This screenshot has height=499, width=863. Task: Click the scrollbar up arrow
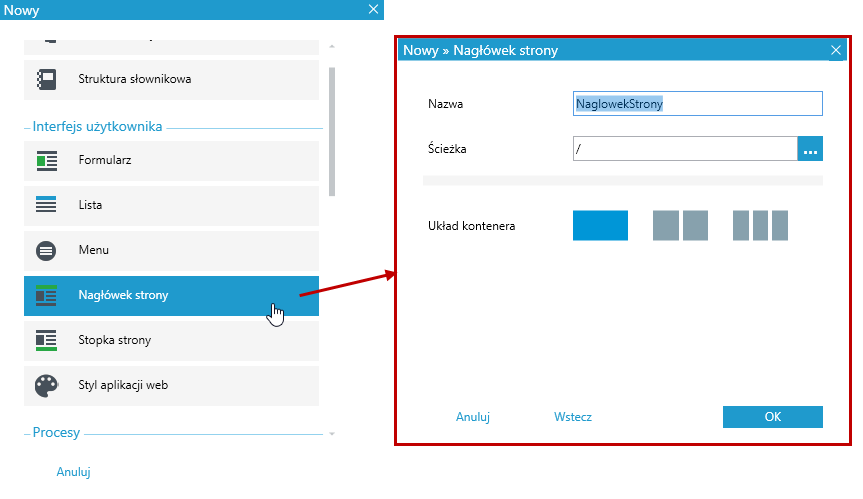pyautogui.click(x=332, y=47)
